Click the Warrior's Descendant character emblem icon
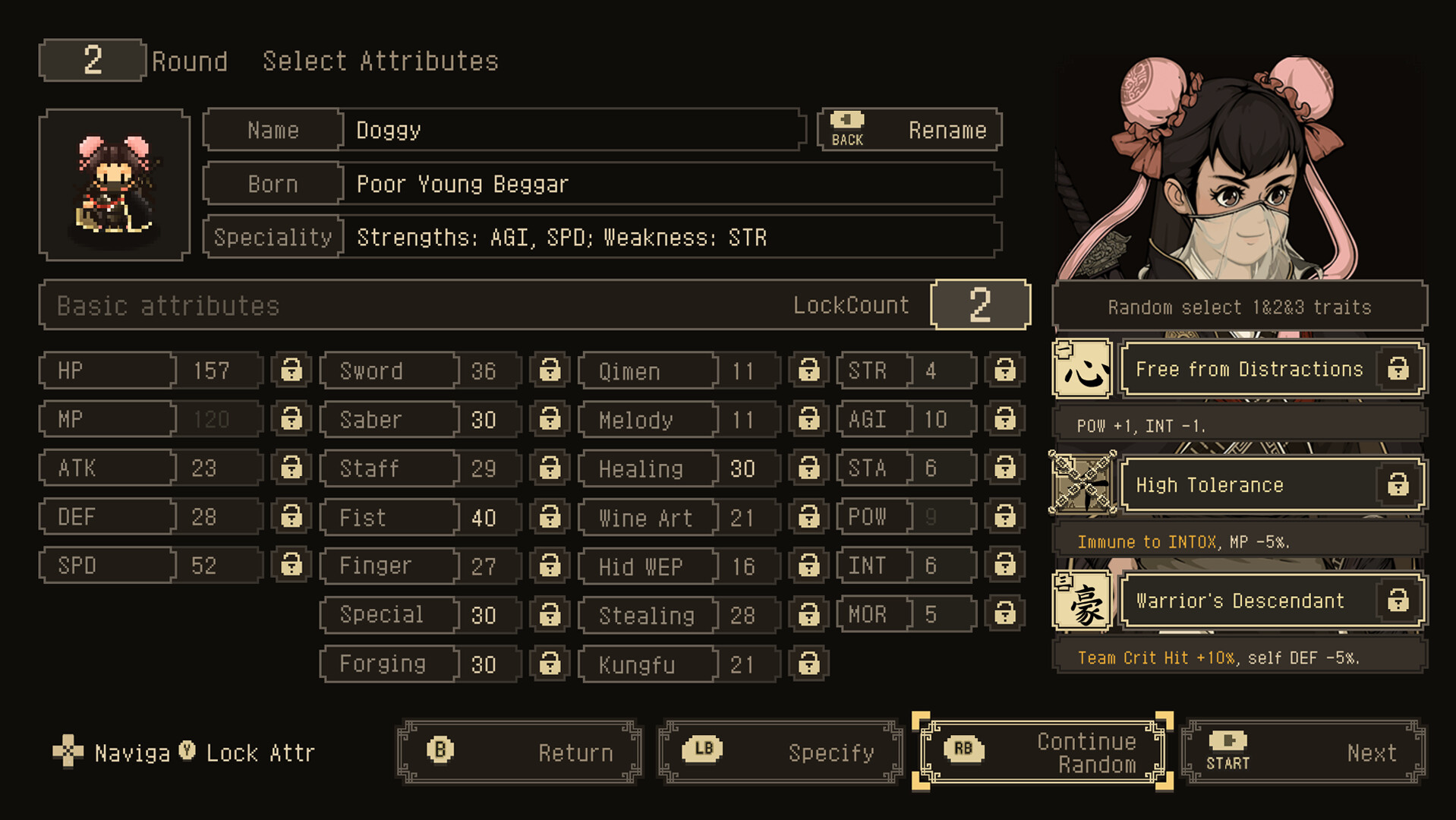This screenshot has height=820, width=1456. point(1083,601)
